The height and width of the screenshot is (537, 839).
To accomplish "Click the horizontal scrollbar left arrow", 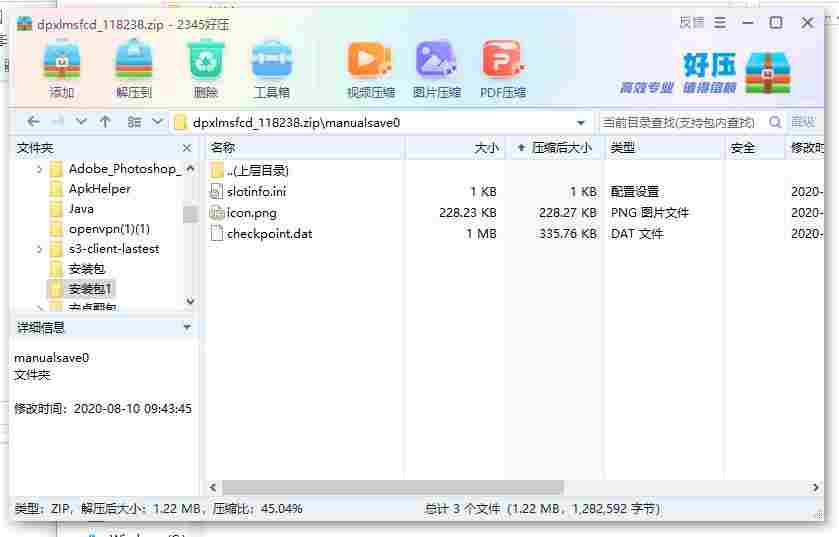I will [x=213, y=487].
